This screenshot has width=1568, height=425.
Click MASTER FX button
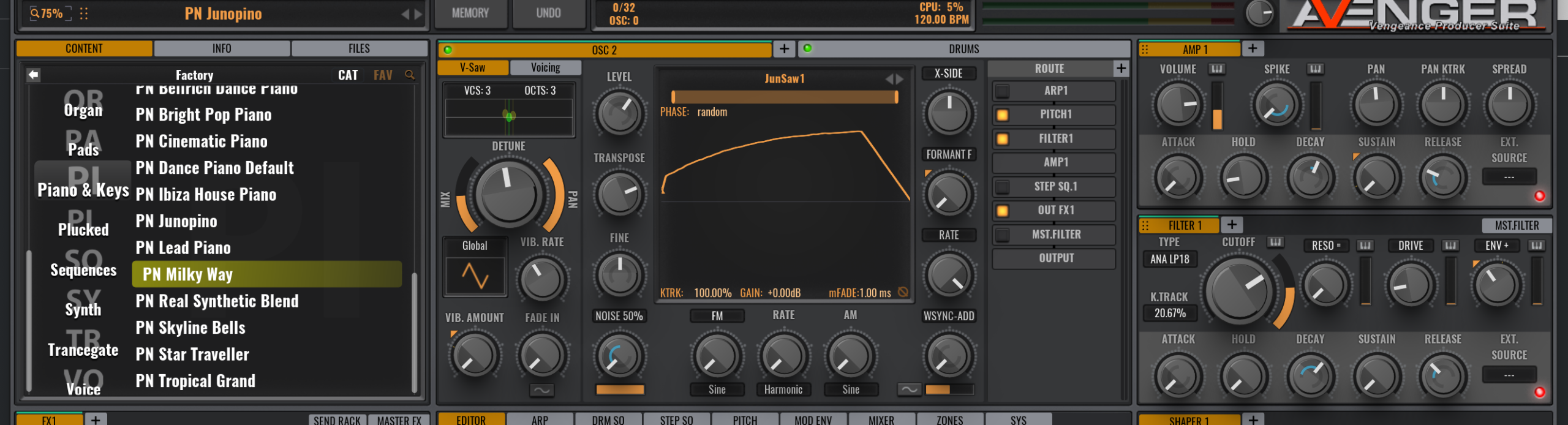tap(399, 420)
